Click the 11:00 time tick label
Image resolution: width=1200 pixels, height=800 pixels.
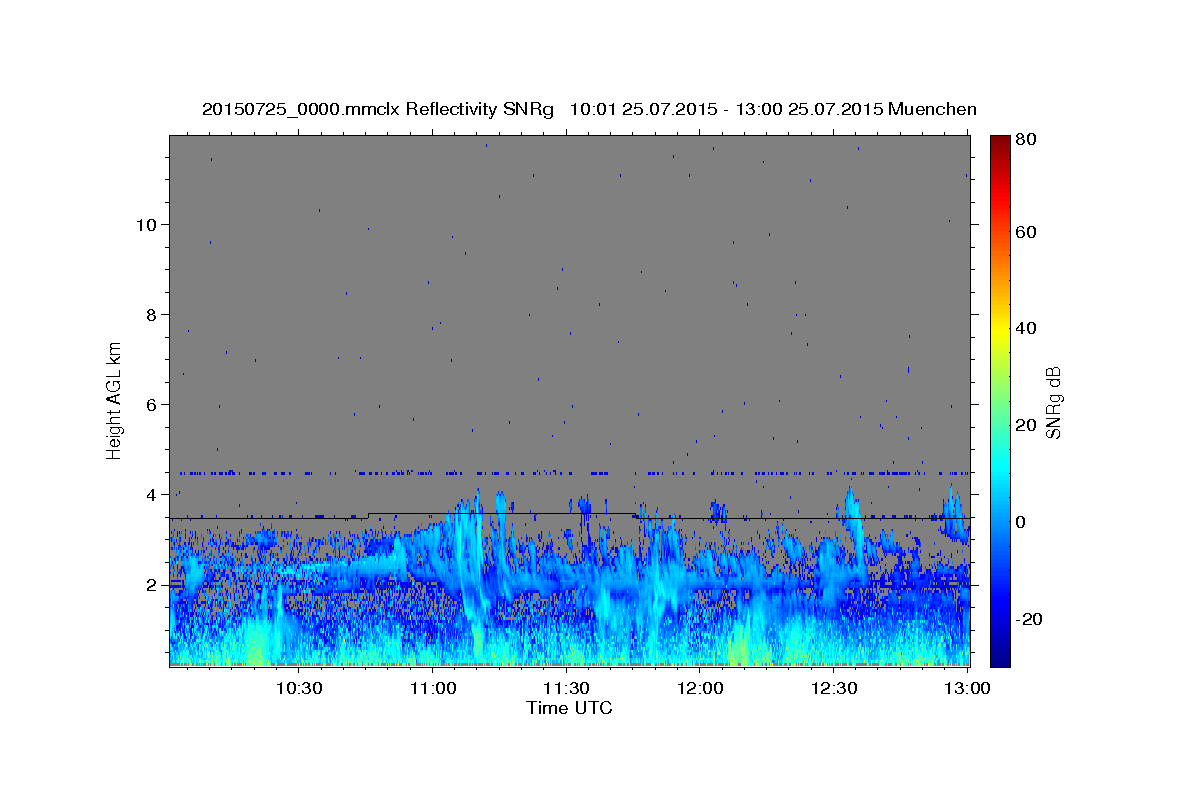coord(433,689)
